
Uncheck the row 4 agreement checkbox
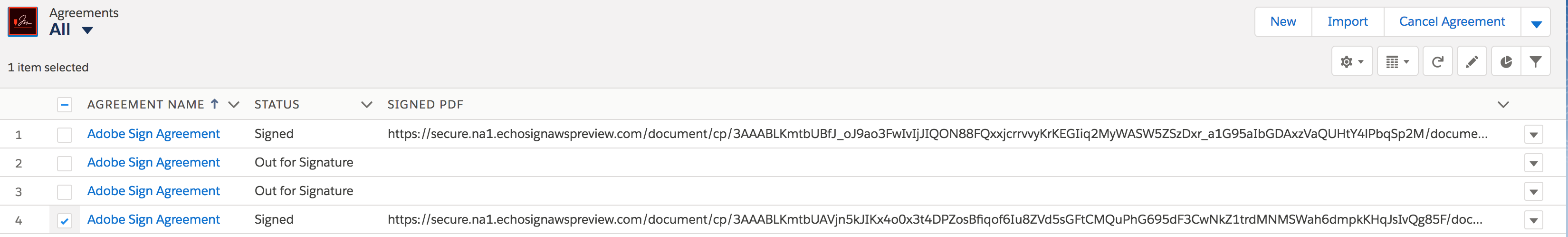tap(65, 220)
